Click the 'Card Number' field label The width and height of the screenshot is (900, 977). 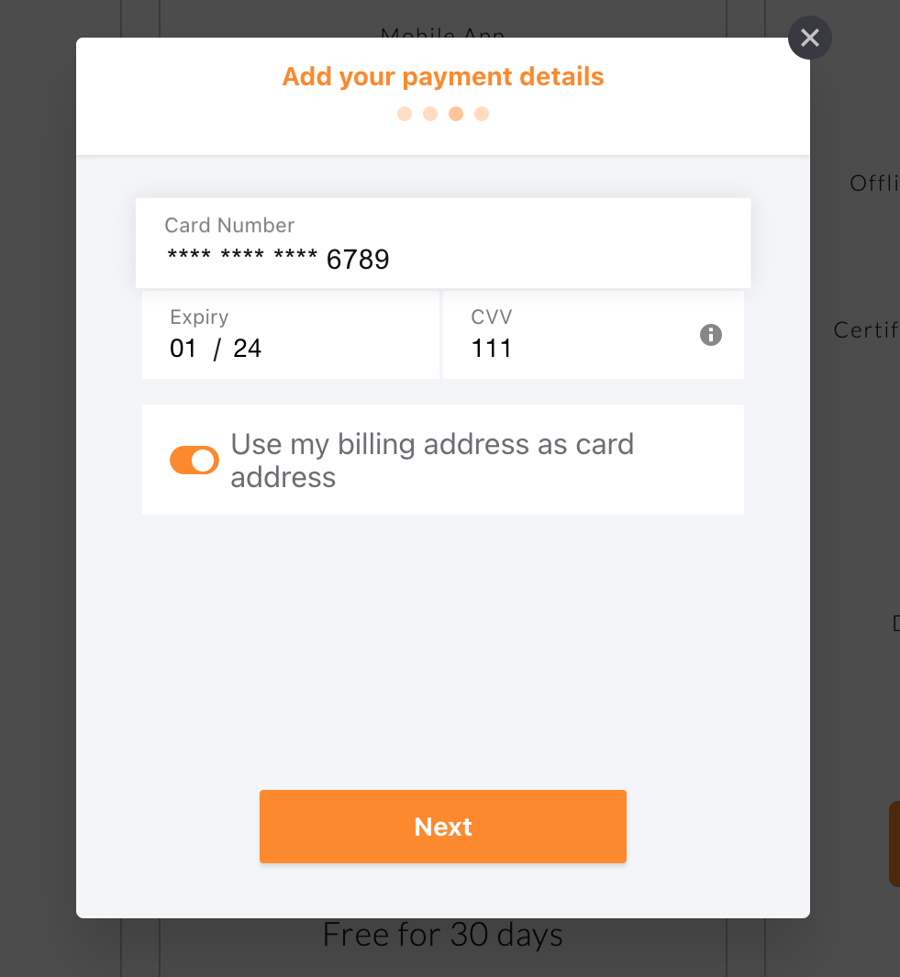pos(230,226)
